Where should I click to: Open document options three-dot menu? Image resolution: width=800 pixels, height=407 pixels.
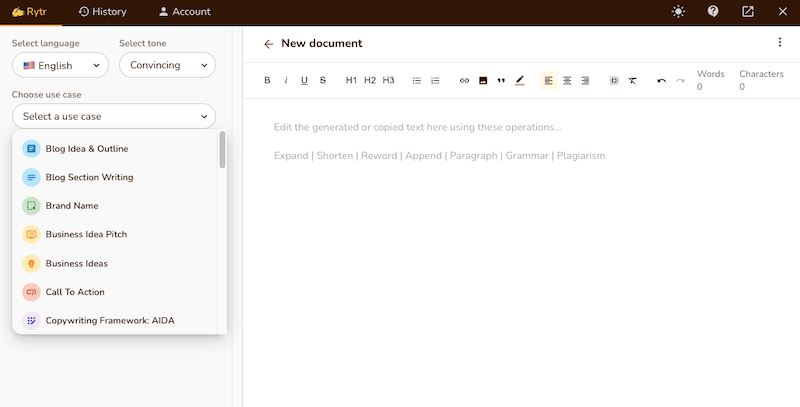(x=780, y=42)
